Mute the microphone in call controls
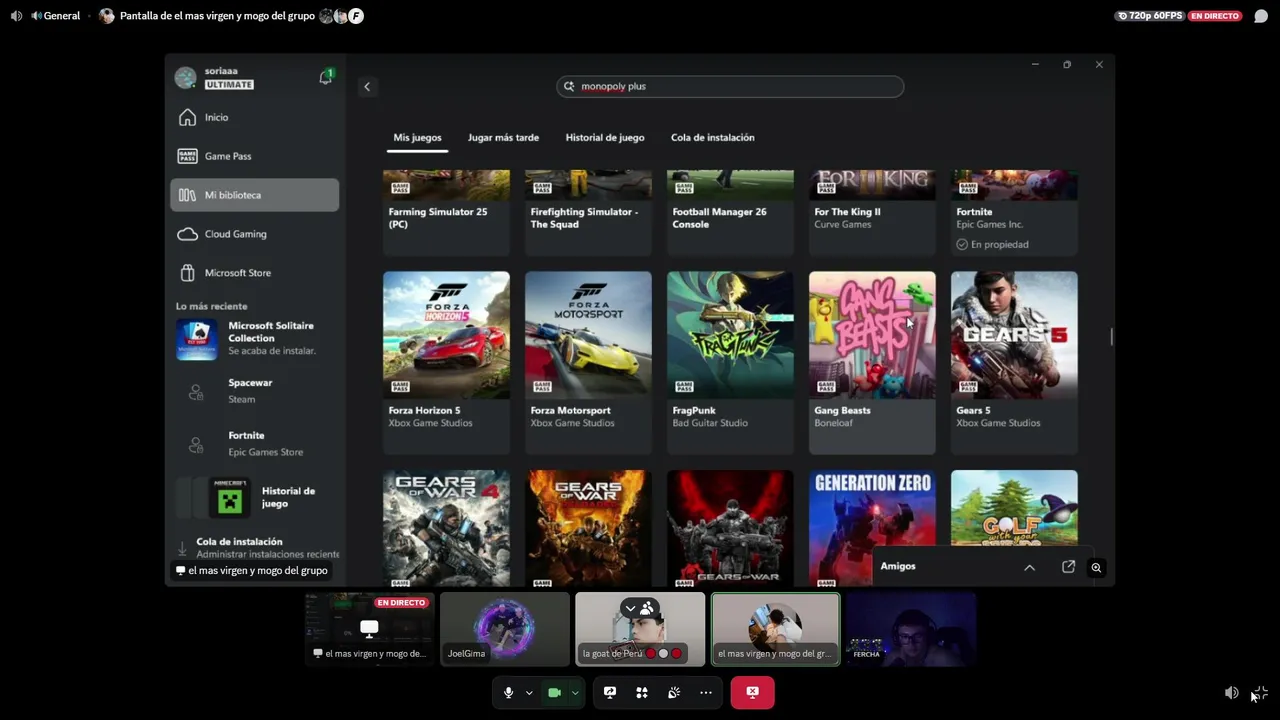This screenshot has height=720, width=1280. 508,692
